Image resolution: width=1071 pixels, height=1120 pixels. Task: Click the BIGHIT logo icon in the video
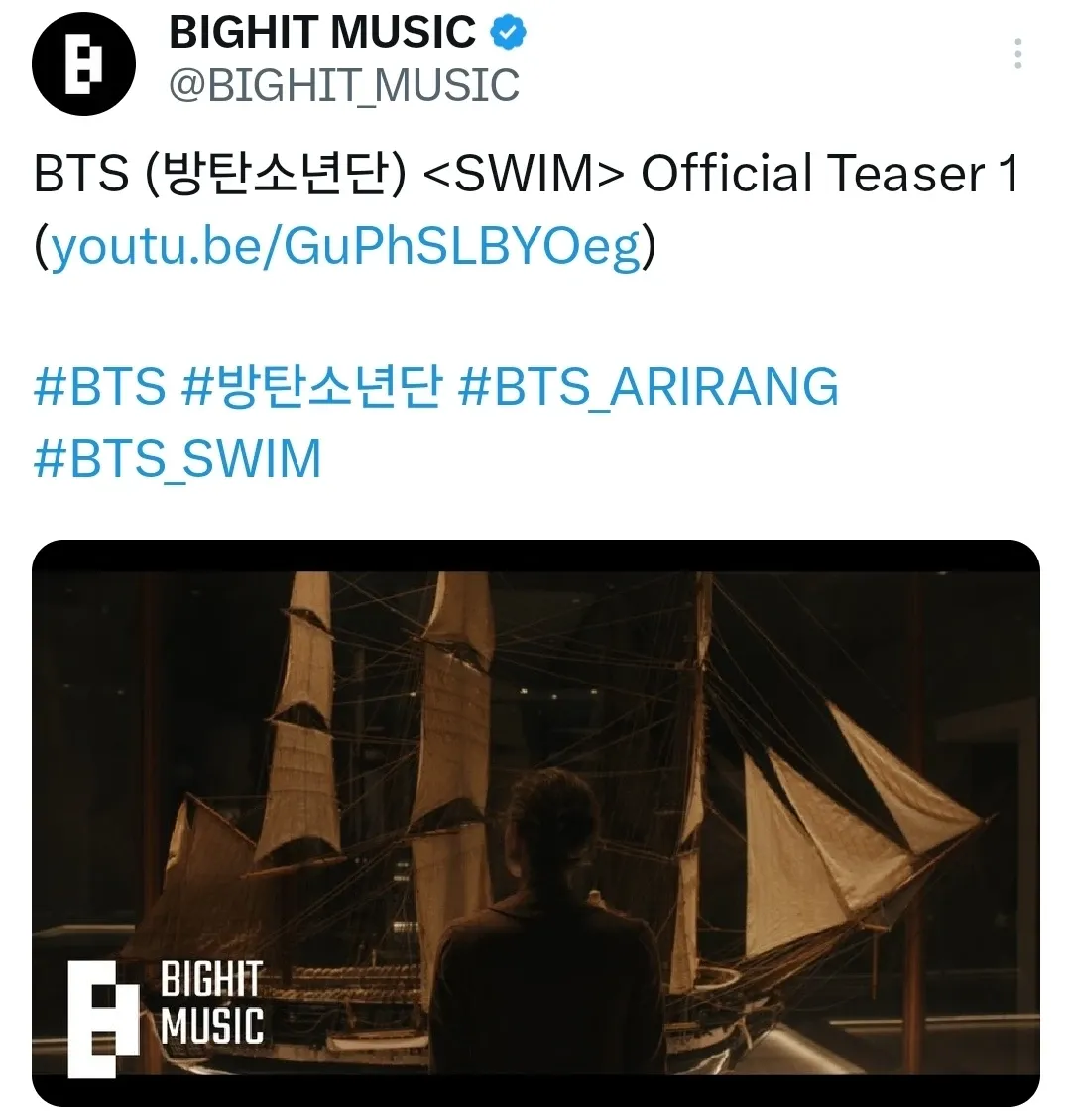coord(103,1019)
